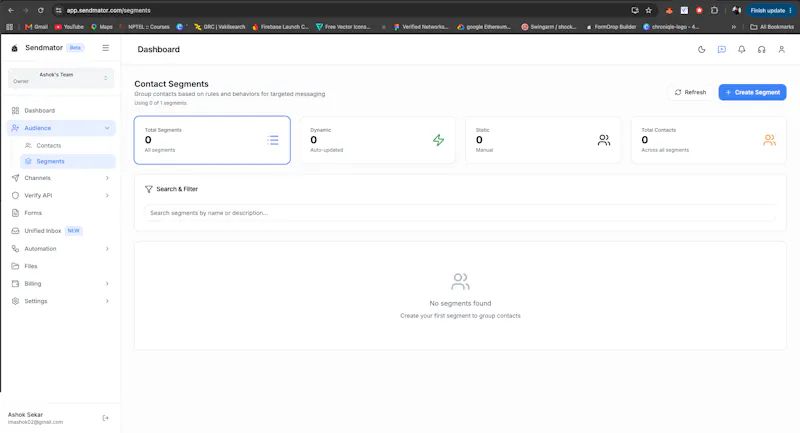Click the Contact Segments heading
This screenshot has width=800, height=433.
pos(171,84)
